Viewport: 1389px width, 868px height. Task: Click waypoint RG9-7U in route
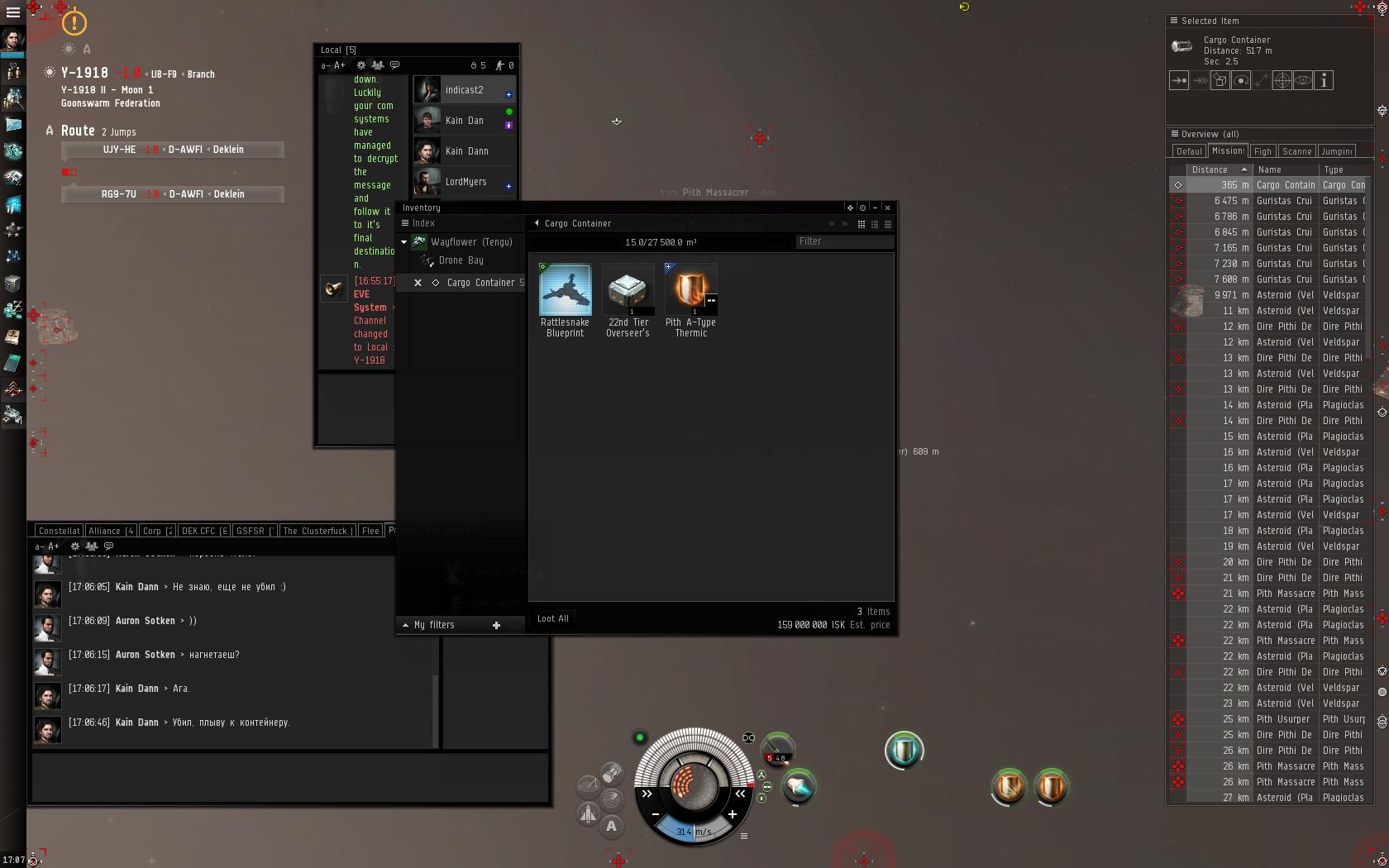173,194
